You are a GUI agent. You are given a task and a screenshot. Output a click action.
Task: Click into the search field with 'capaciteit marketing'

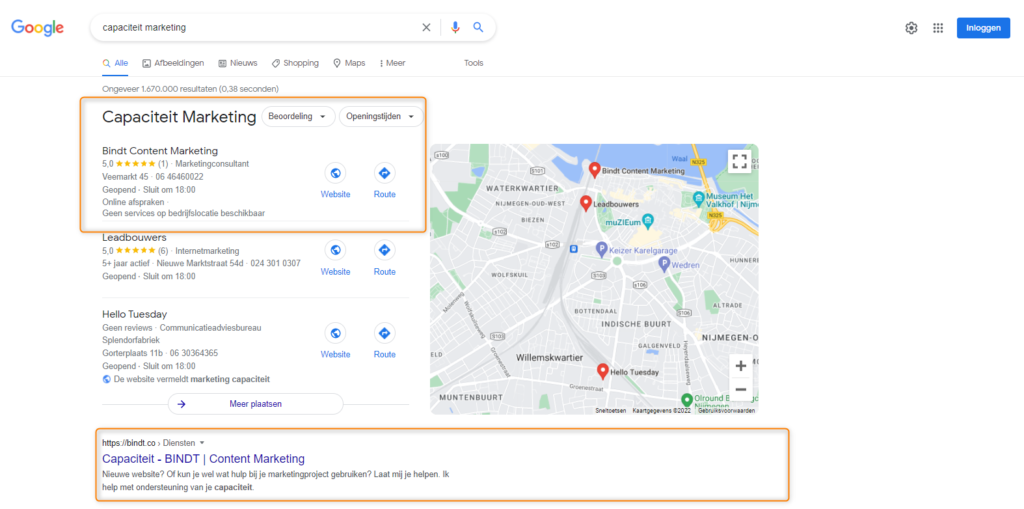[x=258, y=27]
